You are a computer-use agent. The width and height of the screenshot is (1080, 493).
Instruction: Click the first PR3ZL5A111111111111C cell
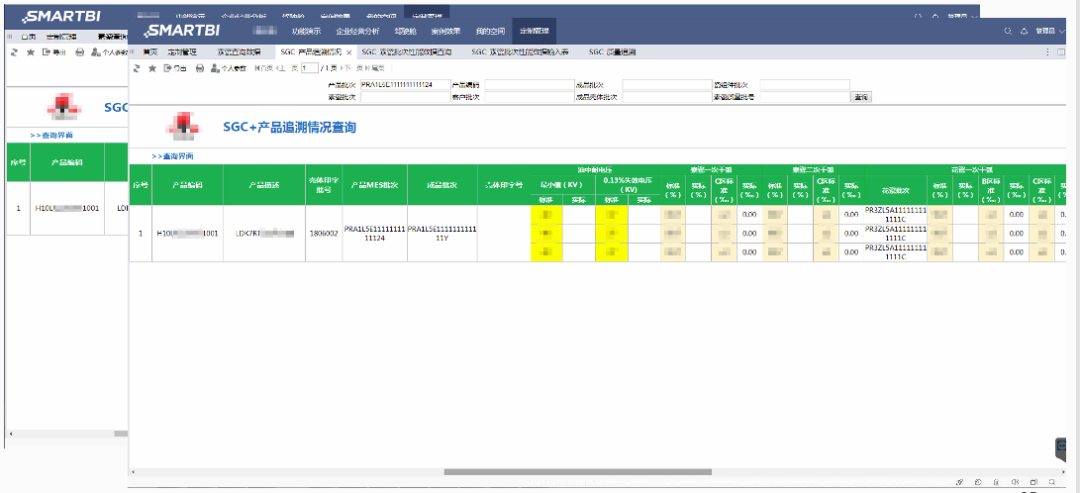[895, 215]
